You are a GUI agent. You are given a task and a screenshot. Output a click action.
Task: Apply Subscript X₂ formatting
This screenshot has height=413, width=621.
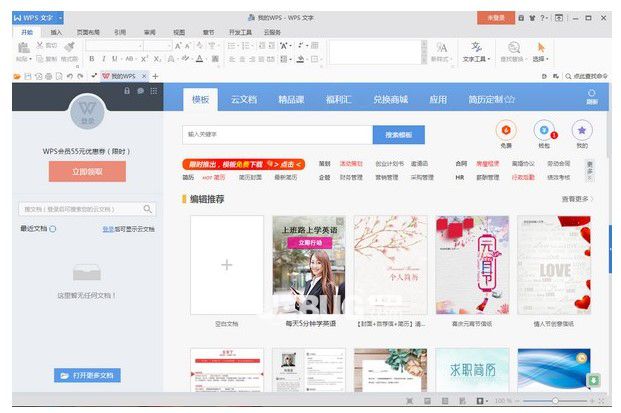coord(157,59)
